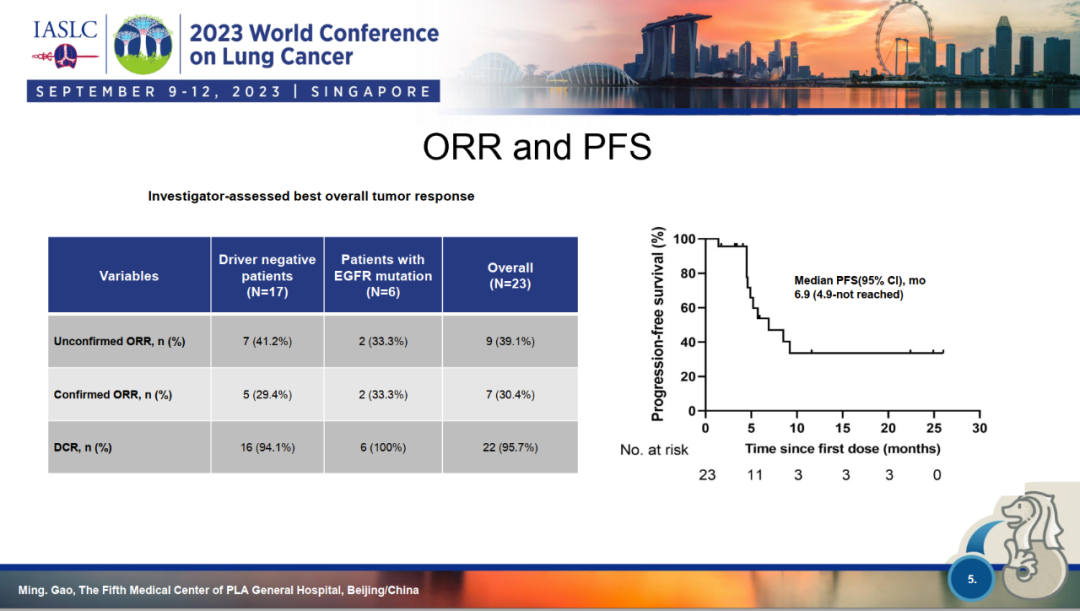The image size is (1080, 611).
Task: Click the Overall (N=23) column header
Action: coord(510,275)
